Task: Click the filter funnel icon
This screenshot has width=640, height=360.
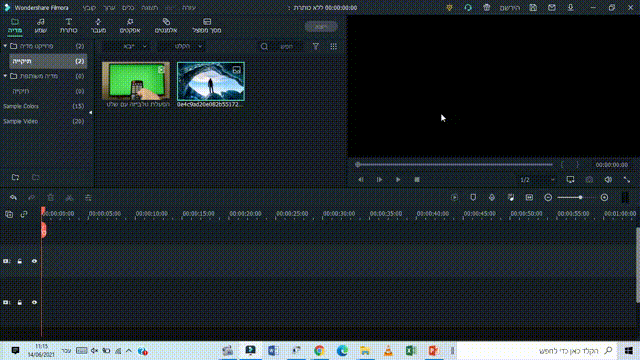Action: coord(316,47)
